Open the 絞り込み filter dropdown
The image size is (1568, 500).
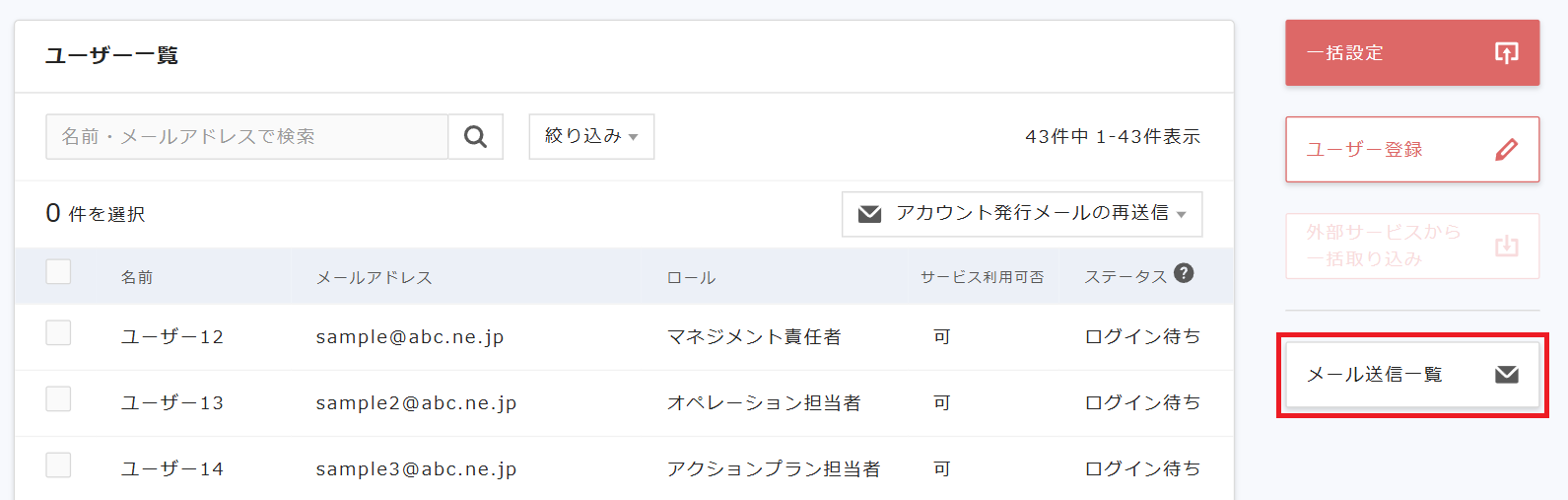(x=591, y=136)
